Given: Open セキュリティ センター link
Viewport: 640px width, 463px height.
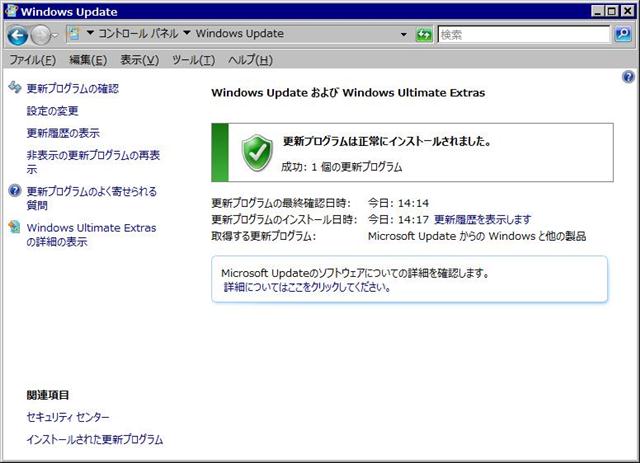Looking at the screenshot, I should click(68, 417).
